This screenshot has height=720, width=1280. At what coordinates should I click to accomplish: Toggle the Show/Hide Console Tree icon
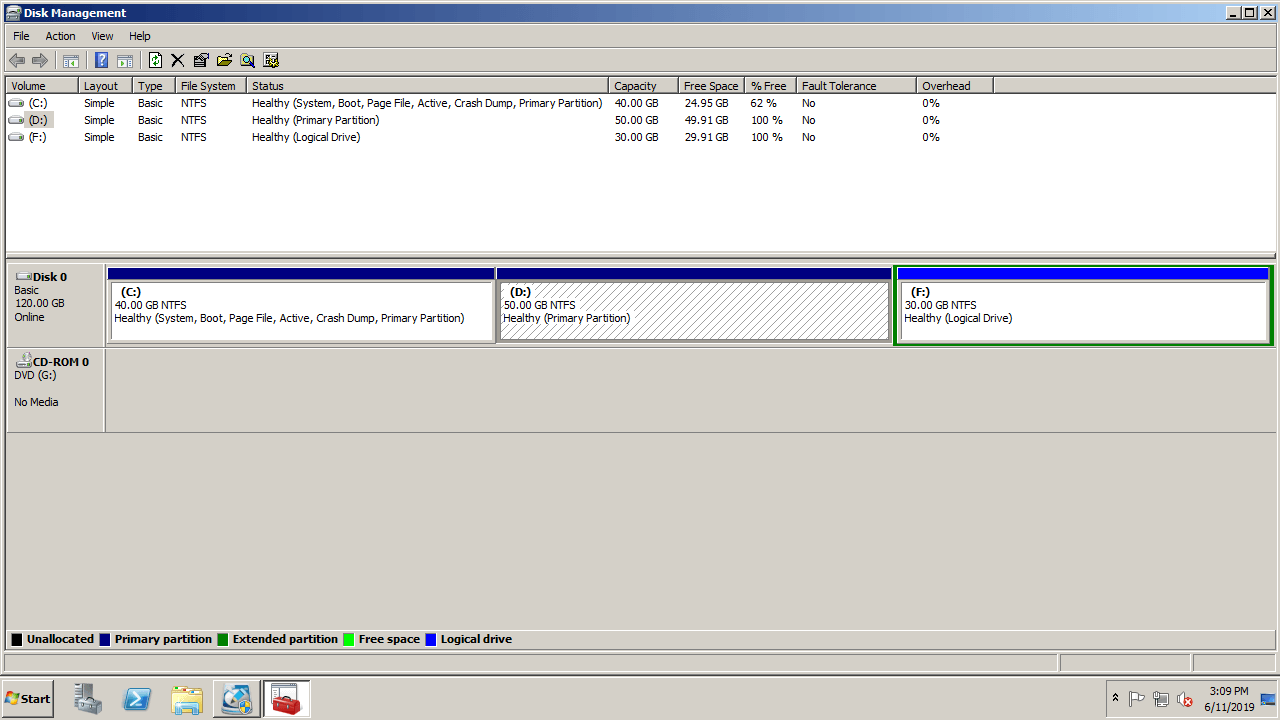71,61
